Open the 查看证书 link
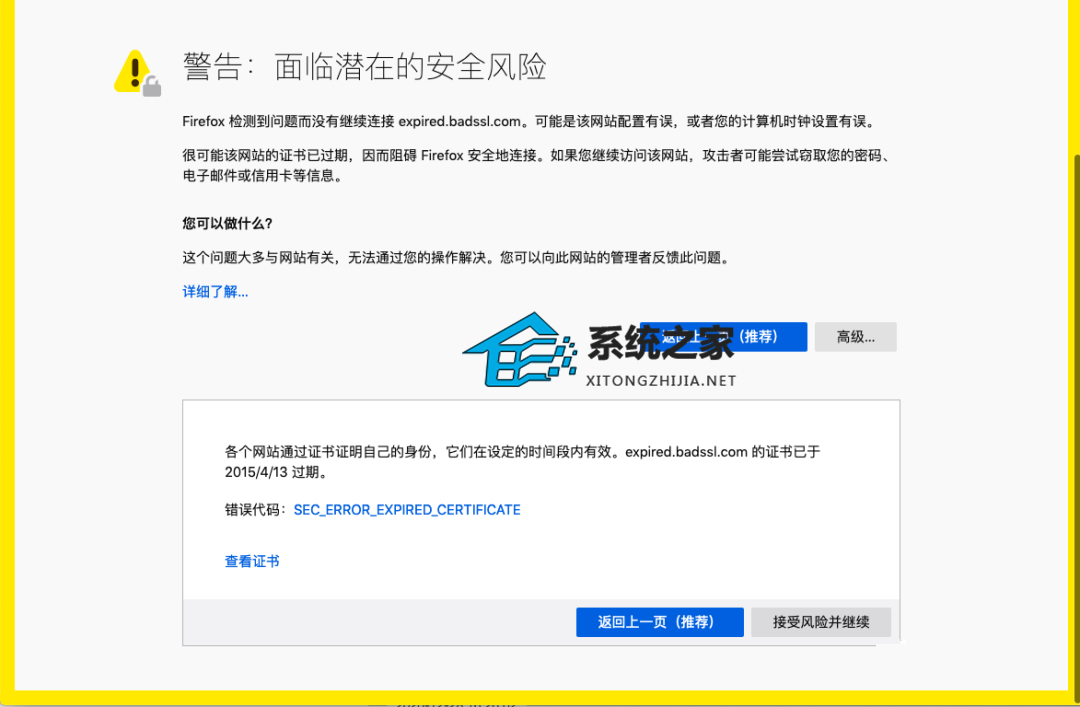 point(252,561)
